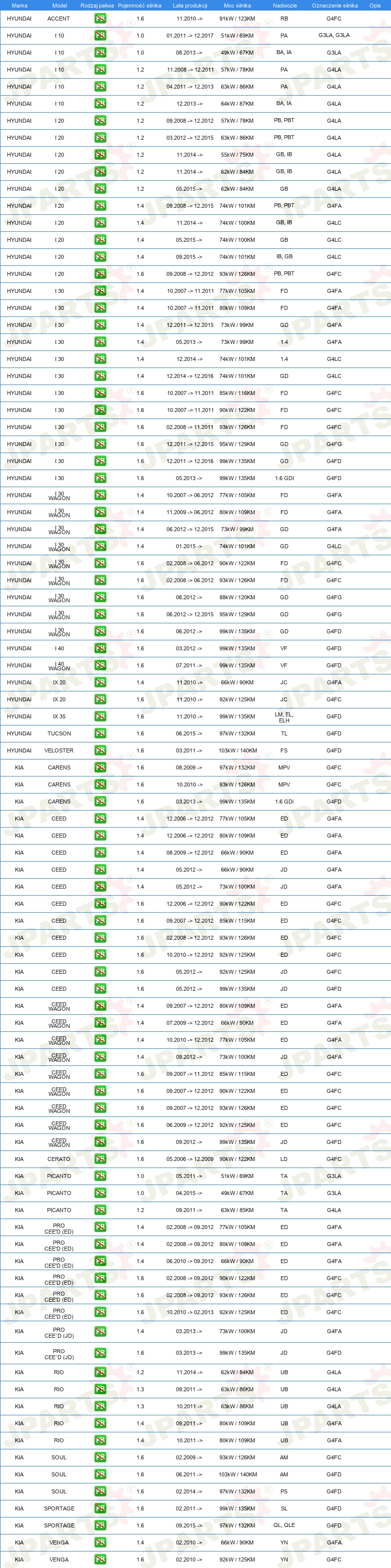Click the fuel icon in the Hyundai IX 35 row

pyautogui.click(x=100, y=716)
